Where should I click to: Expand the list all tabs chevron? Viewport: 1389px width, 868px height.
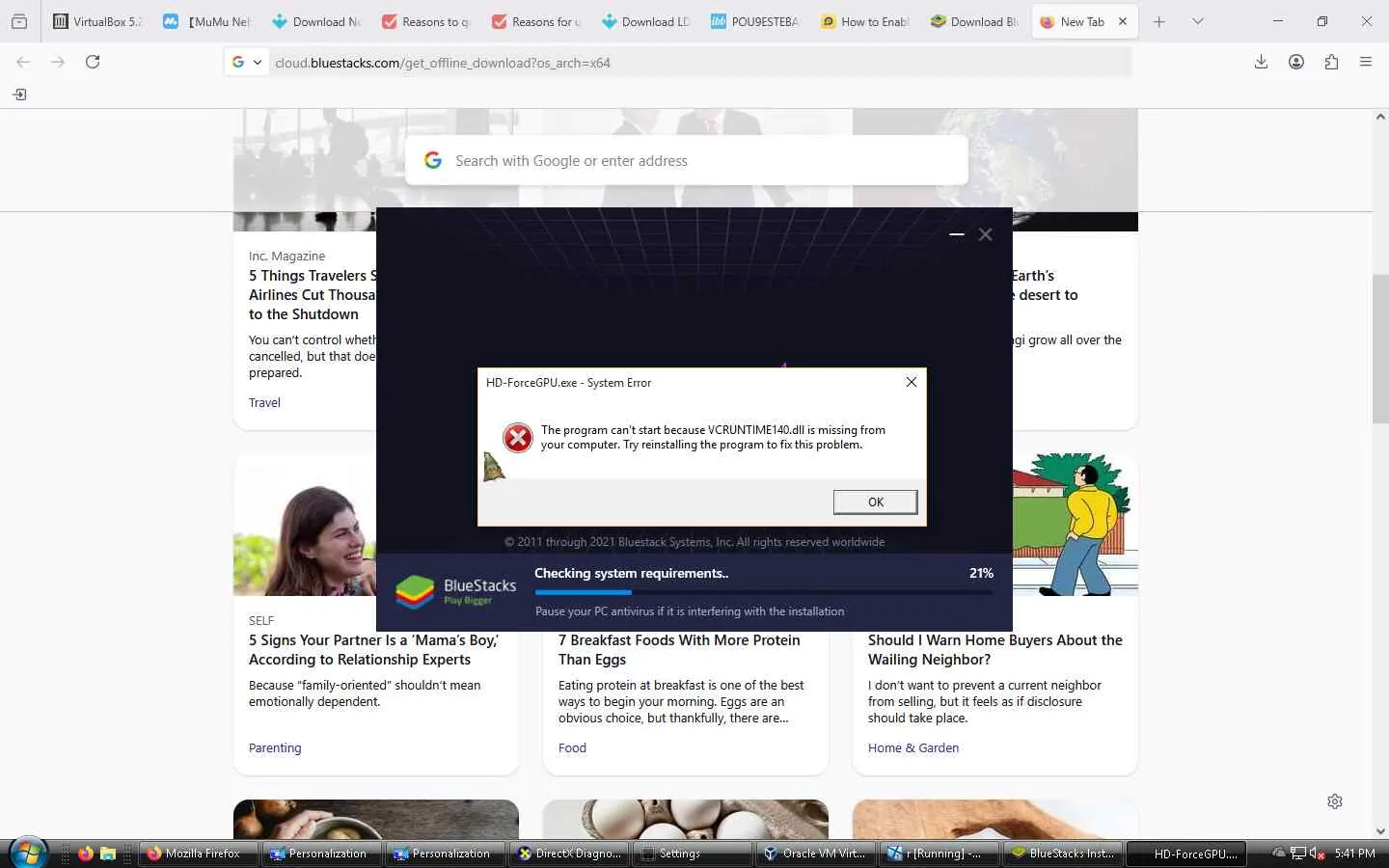[1198, 21]
